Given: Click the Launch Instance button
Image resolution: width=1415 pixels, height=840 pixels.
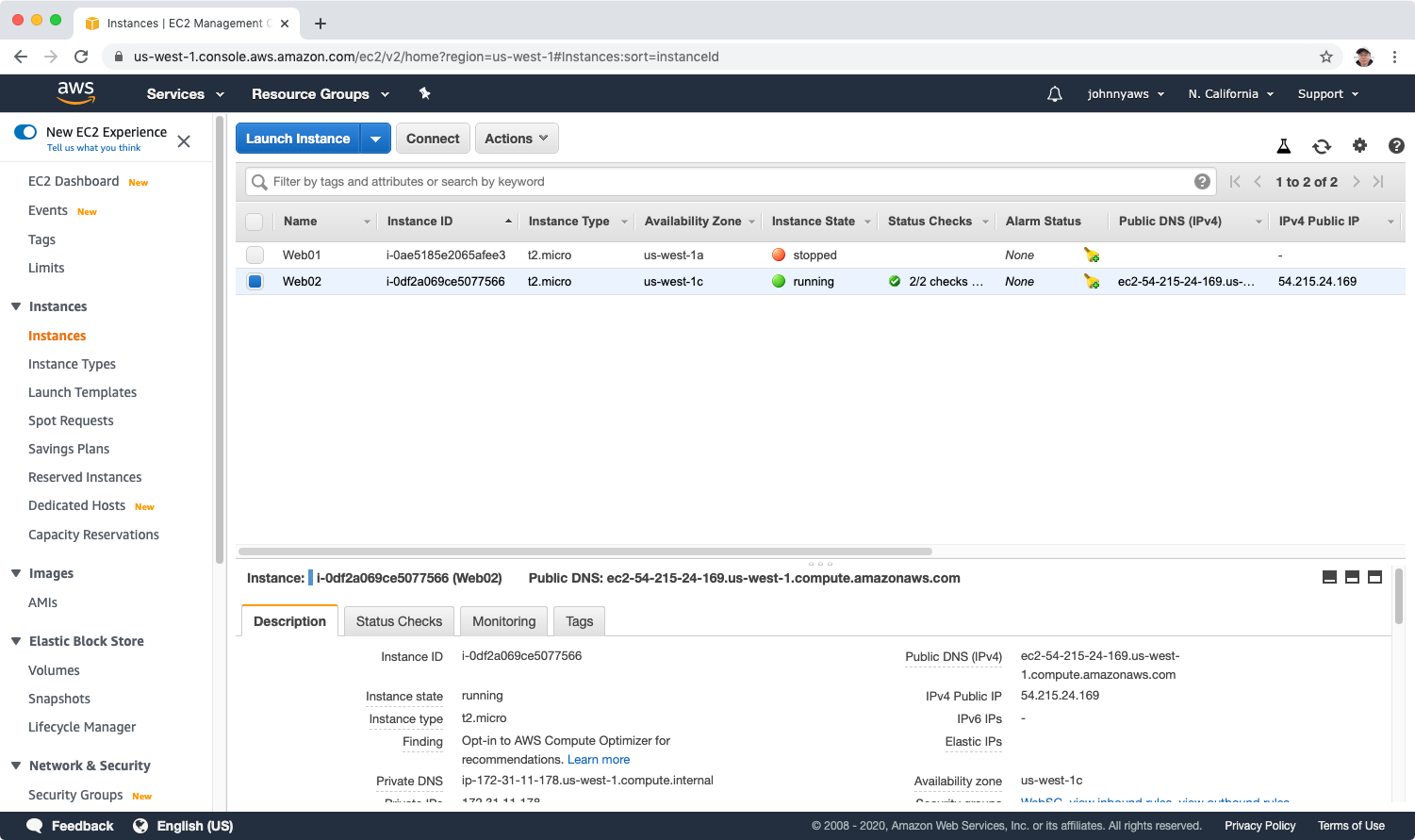Looking at the screenshot, I should tap(298, 139).
